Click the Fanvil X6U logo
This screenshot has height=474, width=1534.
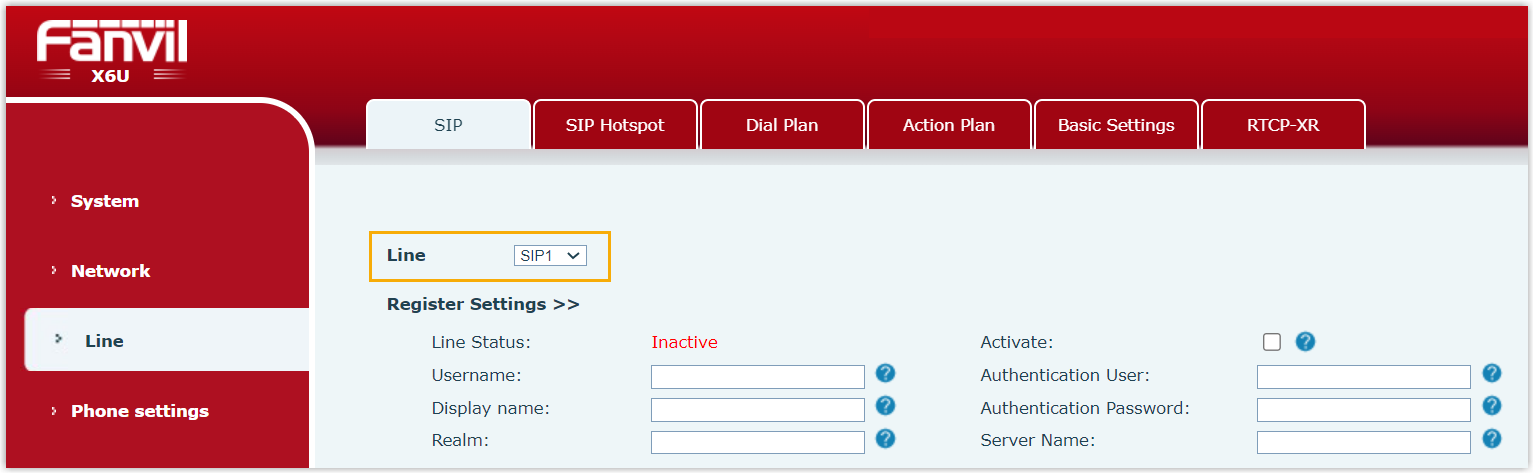coord(112,52)
